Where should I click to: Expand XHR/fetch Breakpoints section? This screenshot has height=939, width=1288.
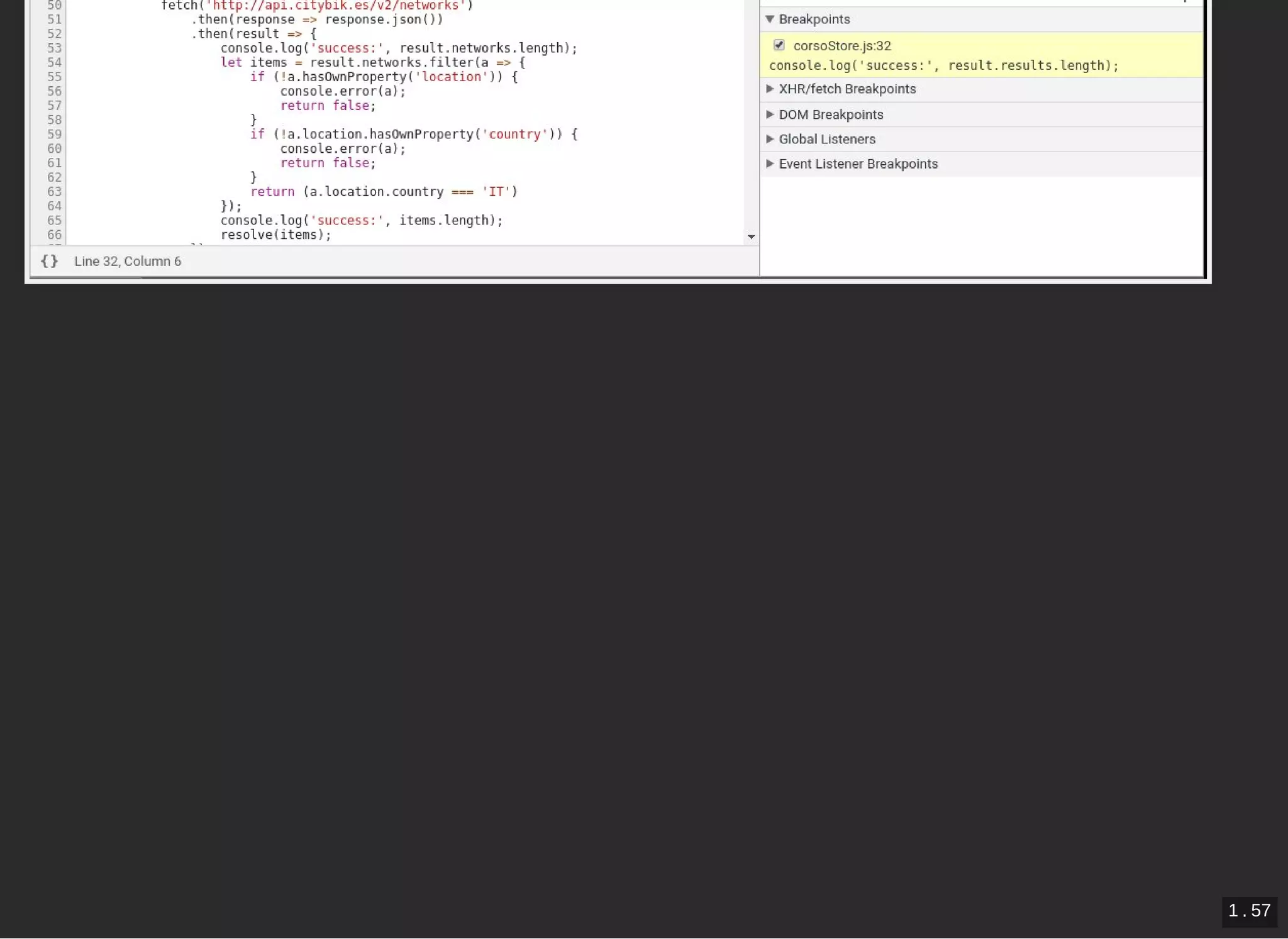pyautogui.click(x=770, y=89)
